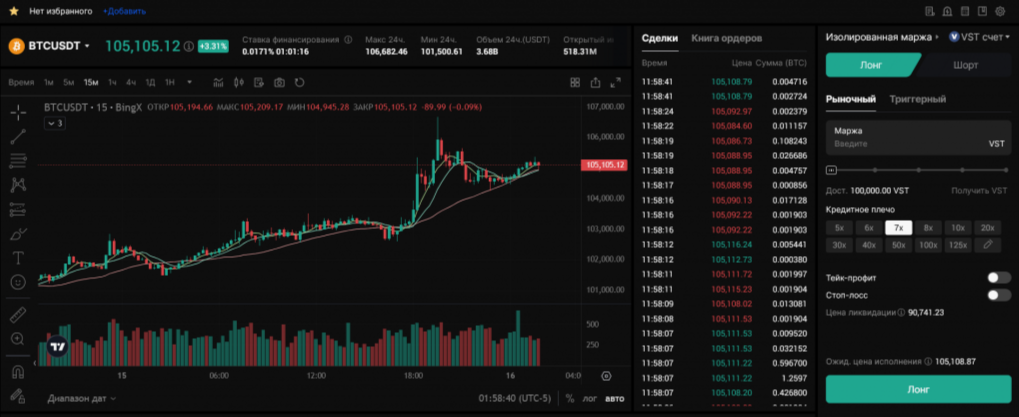The width and height of the screenshot is (1019, 417).
Task: Select the crosshair cursor tool
Action: click(x=18, y=112)
